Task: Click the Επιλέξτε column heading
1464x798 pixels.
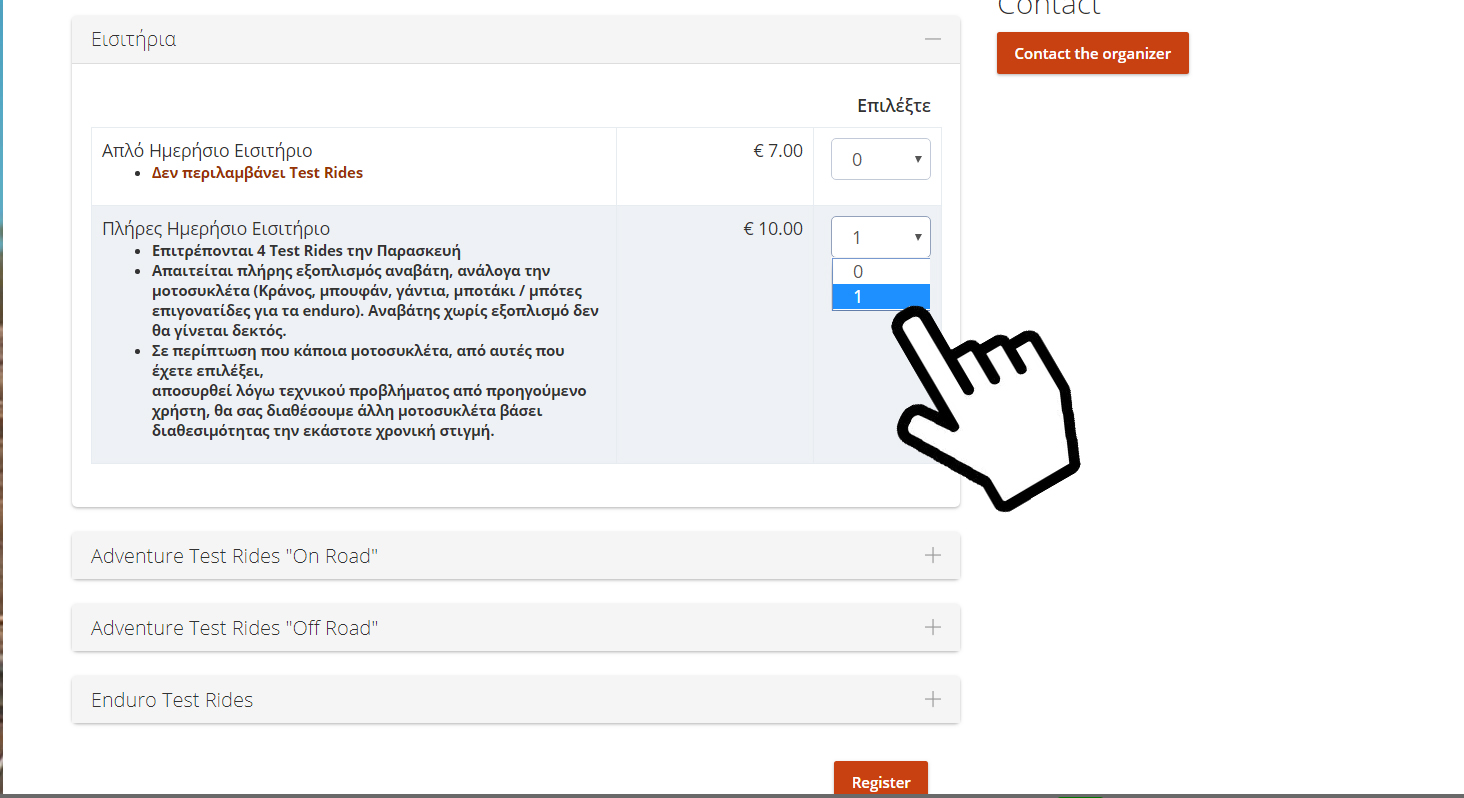Action: (894, 106)
